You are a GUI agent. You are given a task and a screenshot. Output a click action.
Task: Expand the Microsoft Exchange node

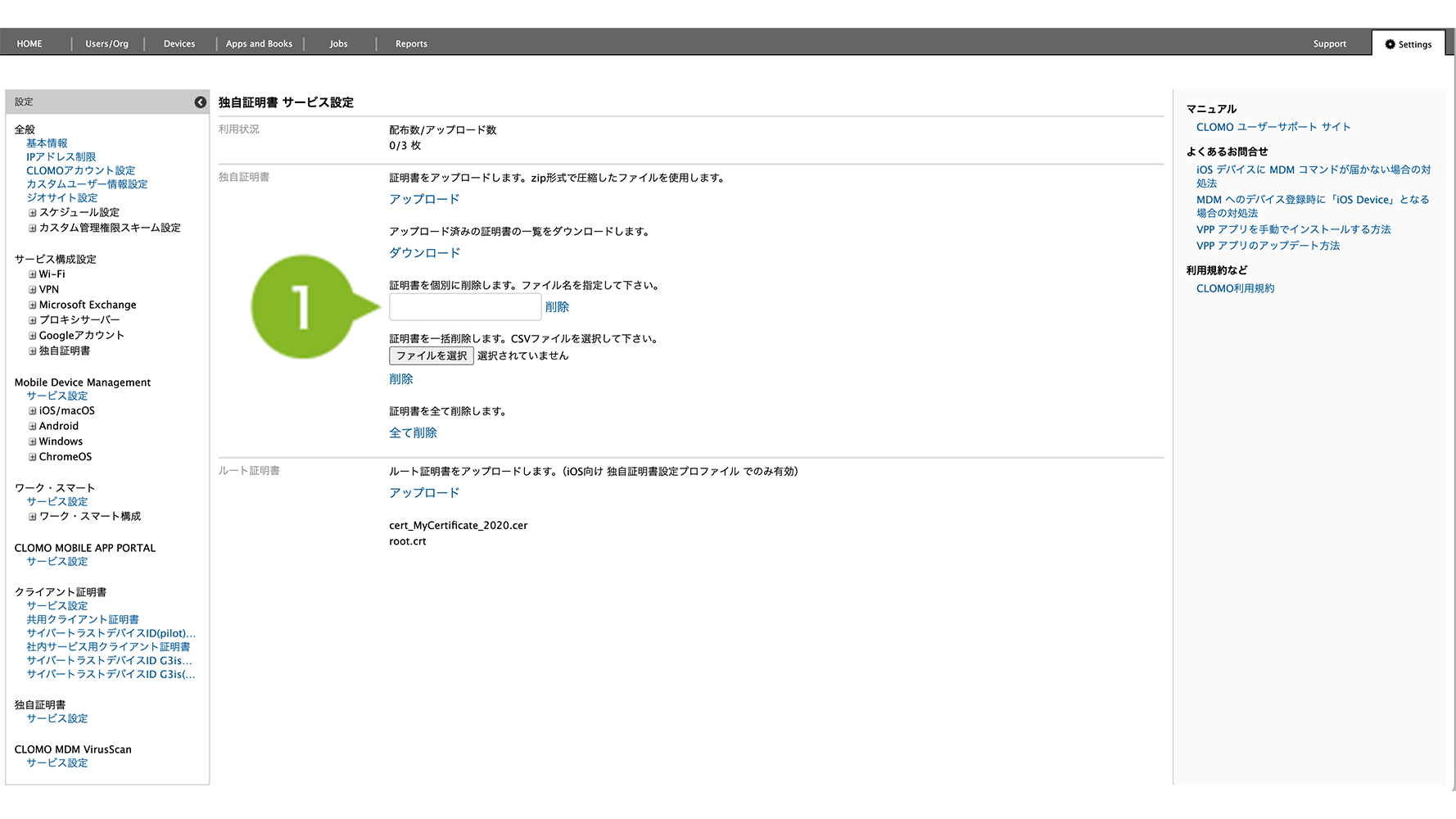(x=33, y=305)
